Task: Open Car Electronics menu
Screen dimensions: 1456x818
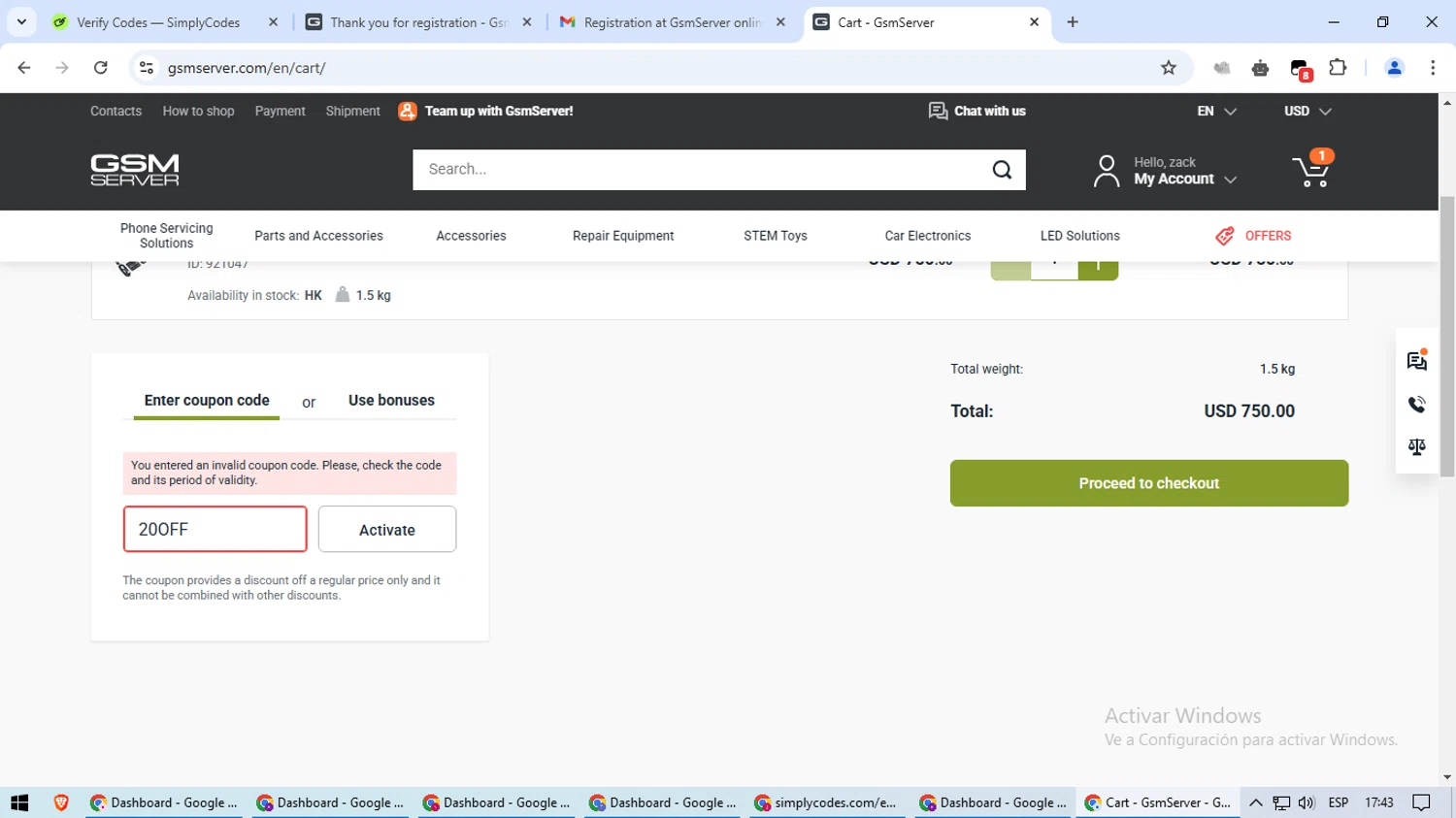Action: coord(928,236)
